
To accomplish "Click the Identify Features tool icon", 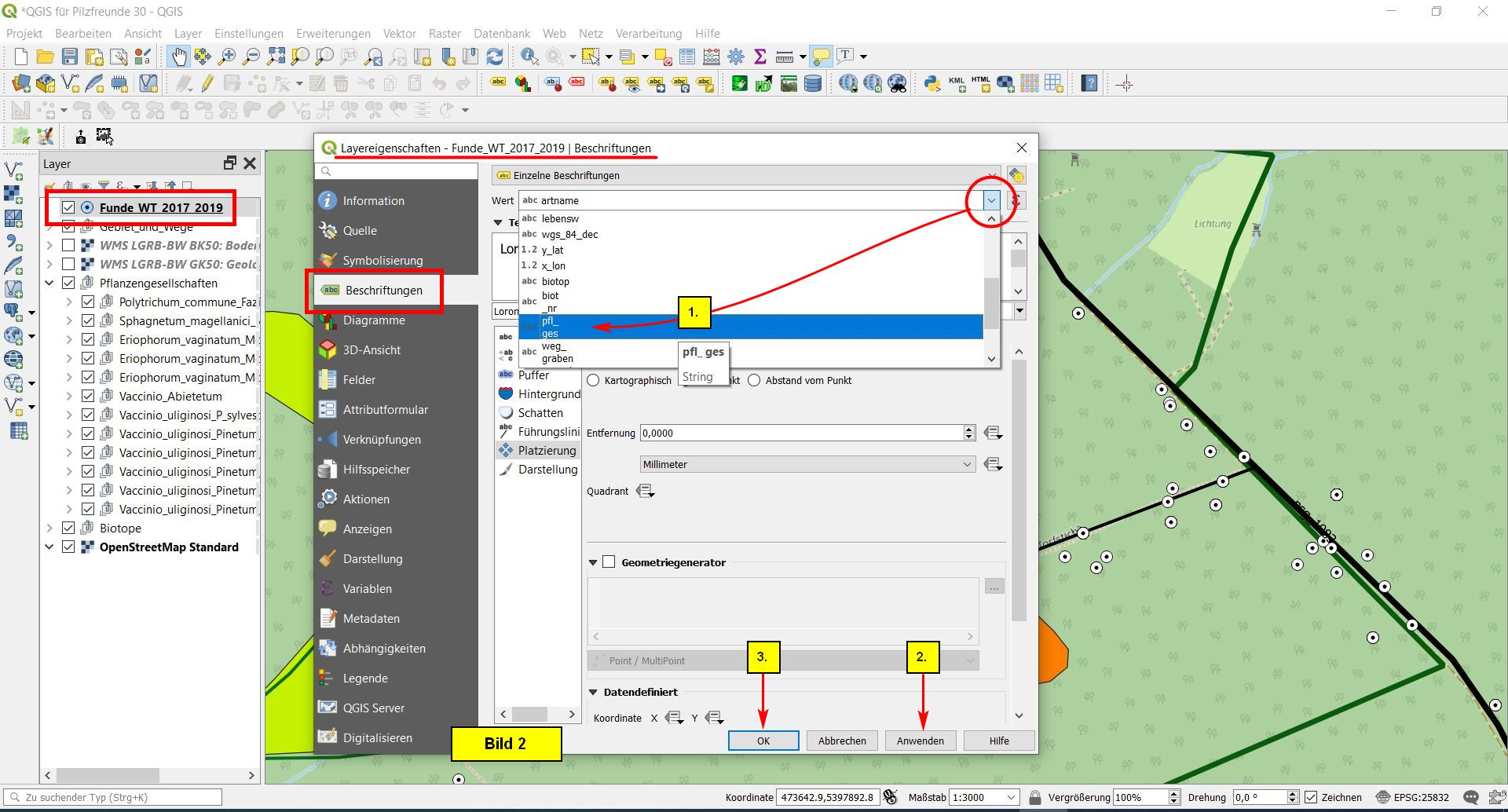I will click(x=529, y=57).
